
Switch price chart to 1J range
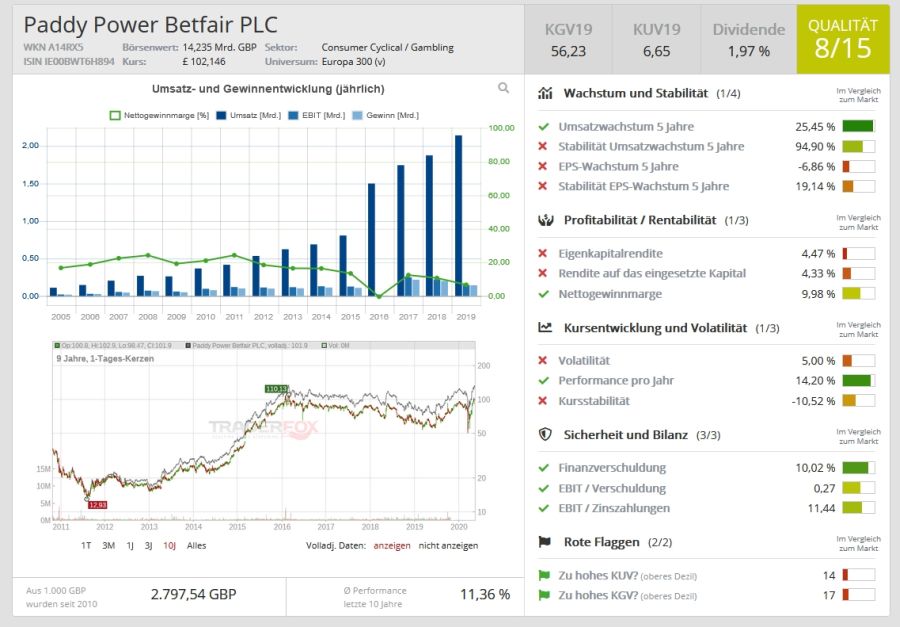(130, 545)
